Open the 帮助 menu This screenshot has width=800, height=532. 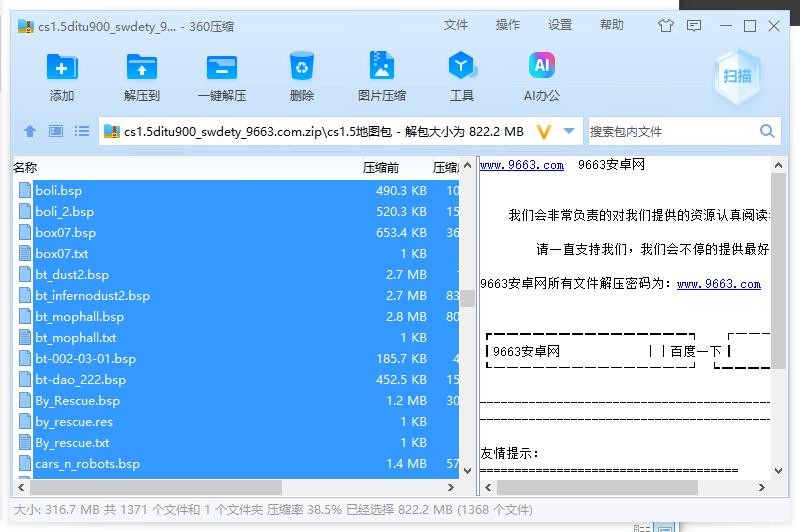click(612, 25)
